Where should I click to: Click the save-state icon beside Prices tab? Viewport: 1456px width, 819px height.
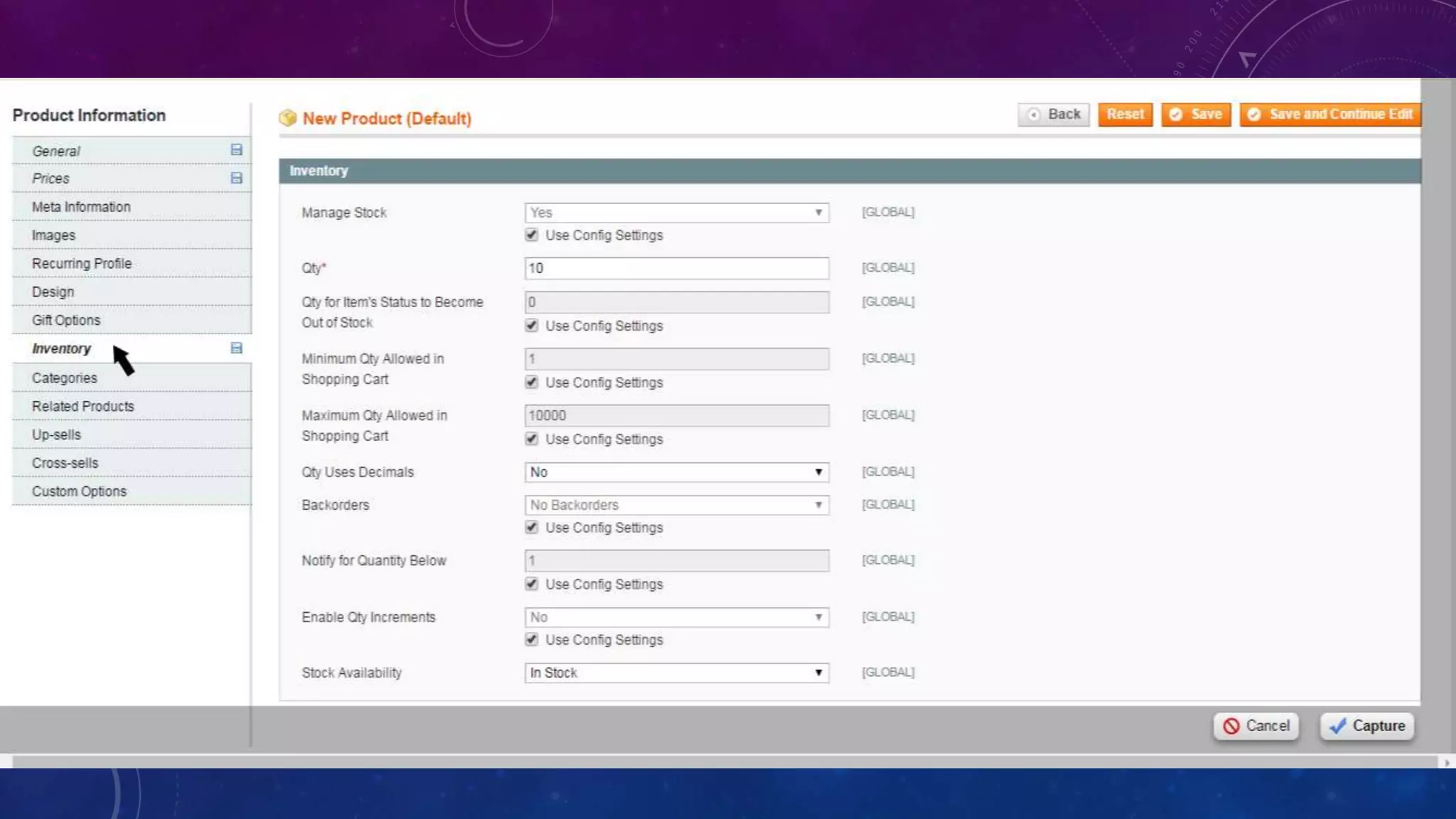click(x=237, y=178)
